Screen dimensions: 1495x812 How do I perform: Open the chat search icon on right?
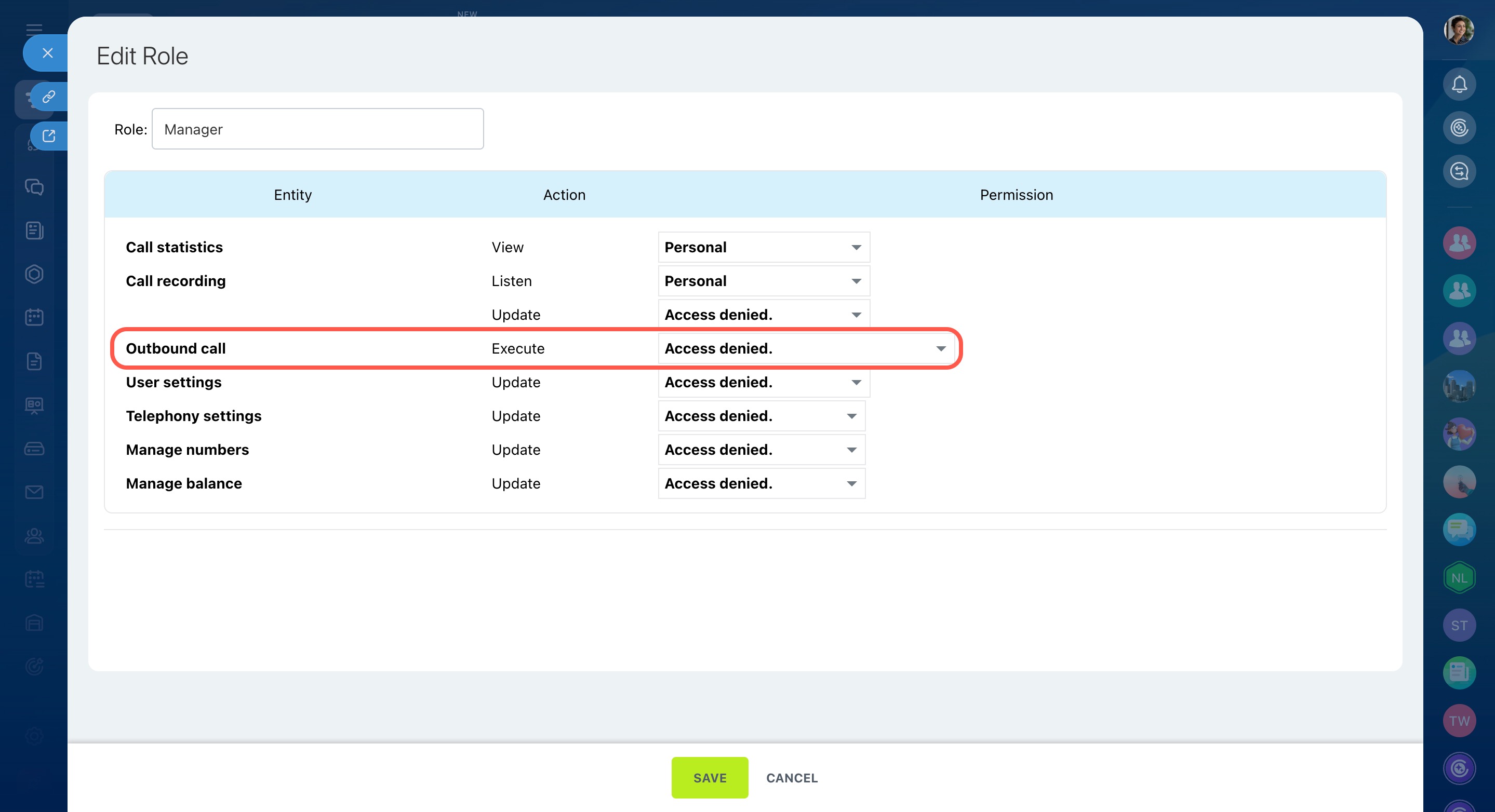(x=1459, y=171)
